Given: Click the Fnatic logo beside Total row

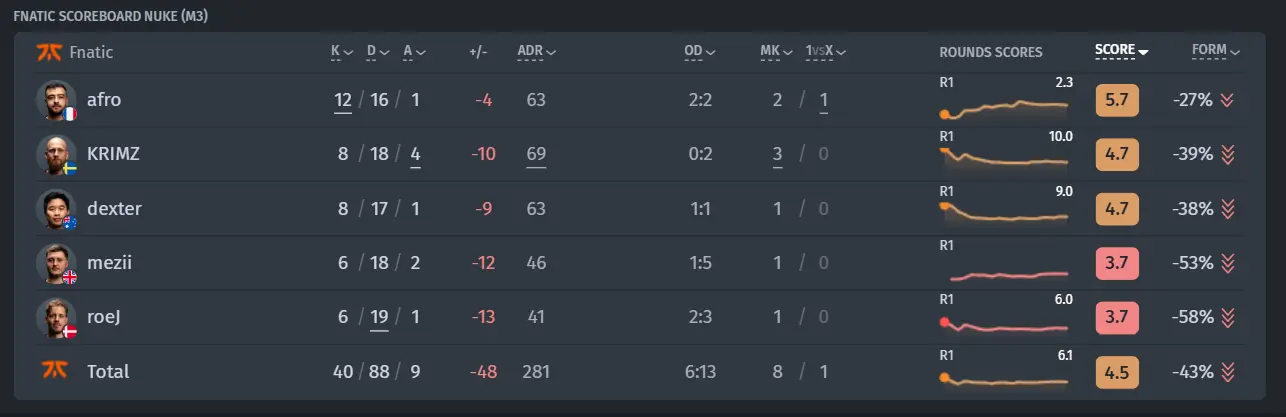Looking at the screenshot, I should tap(51, 371).
